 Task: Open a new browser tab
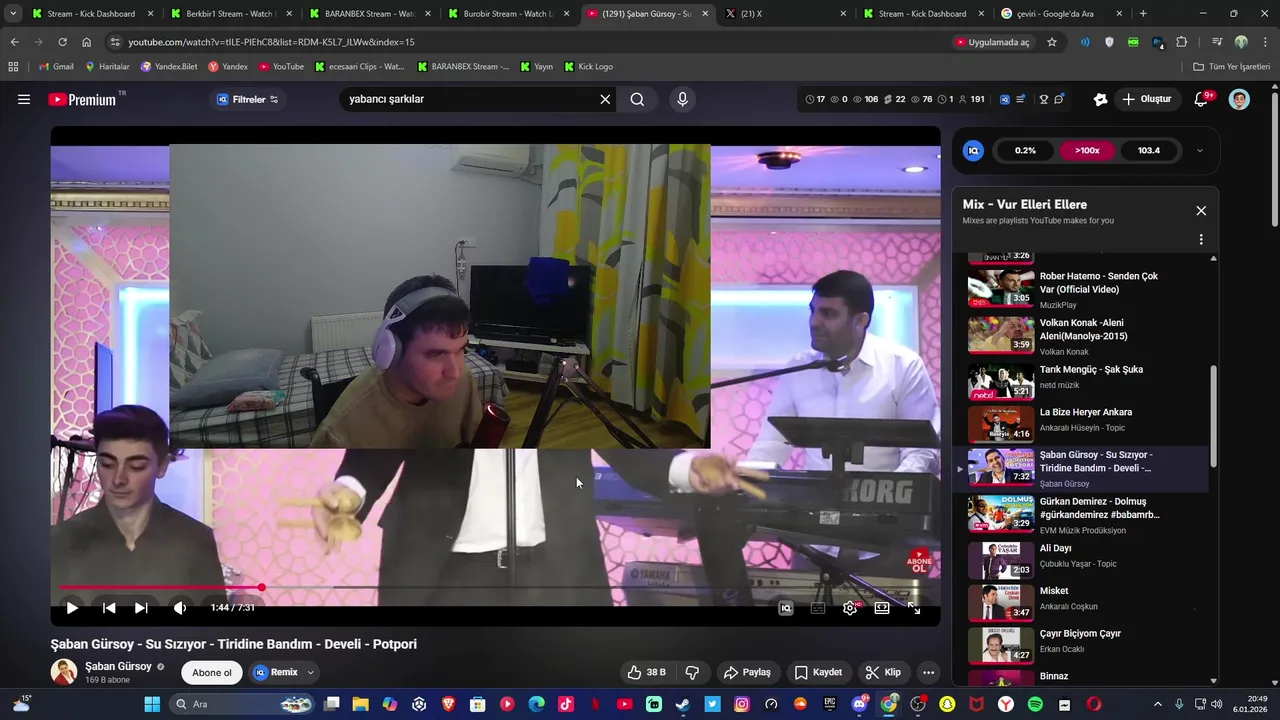tap(1143, 14)
